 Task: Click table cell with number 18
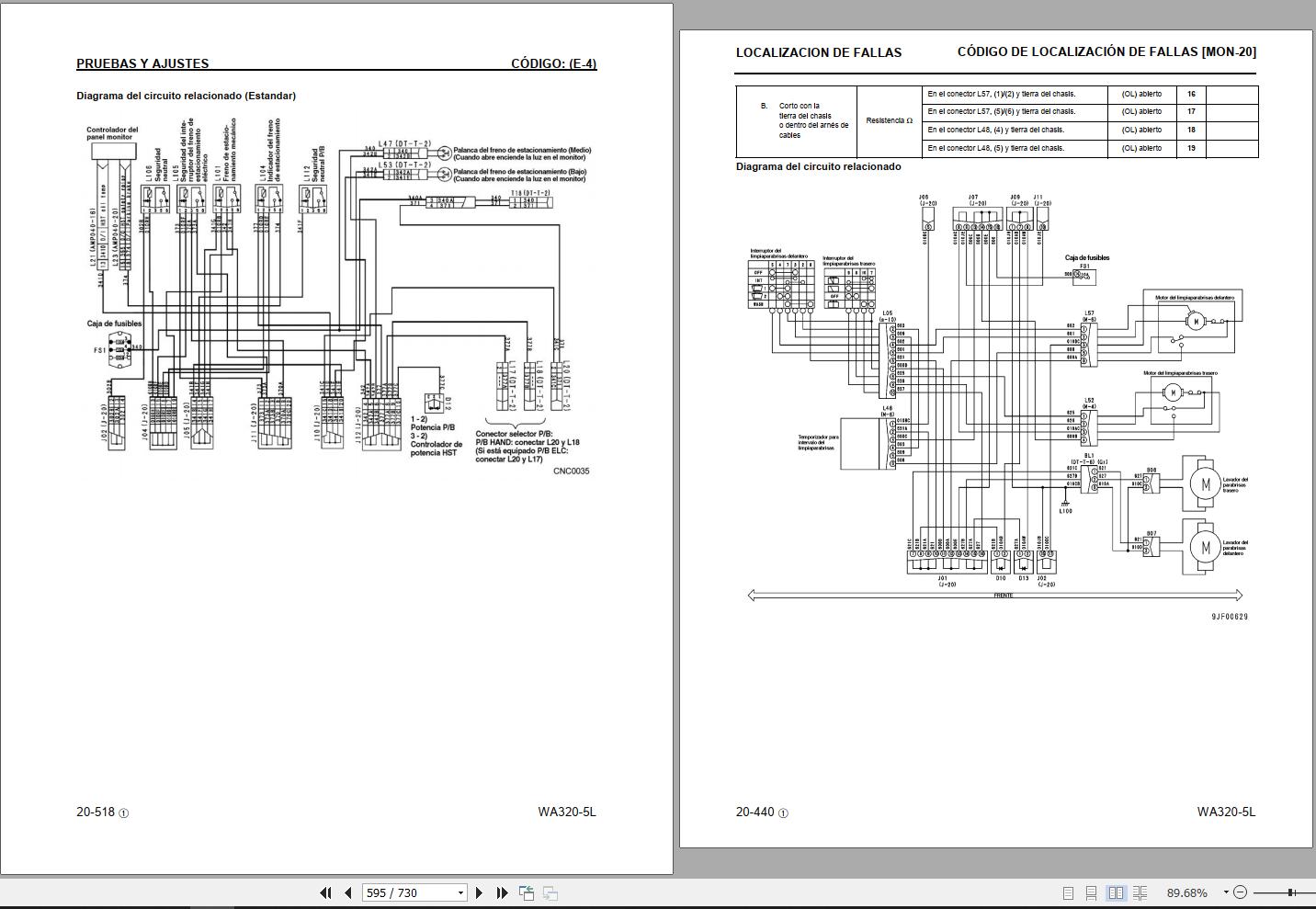point(1191,130)
